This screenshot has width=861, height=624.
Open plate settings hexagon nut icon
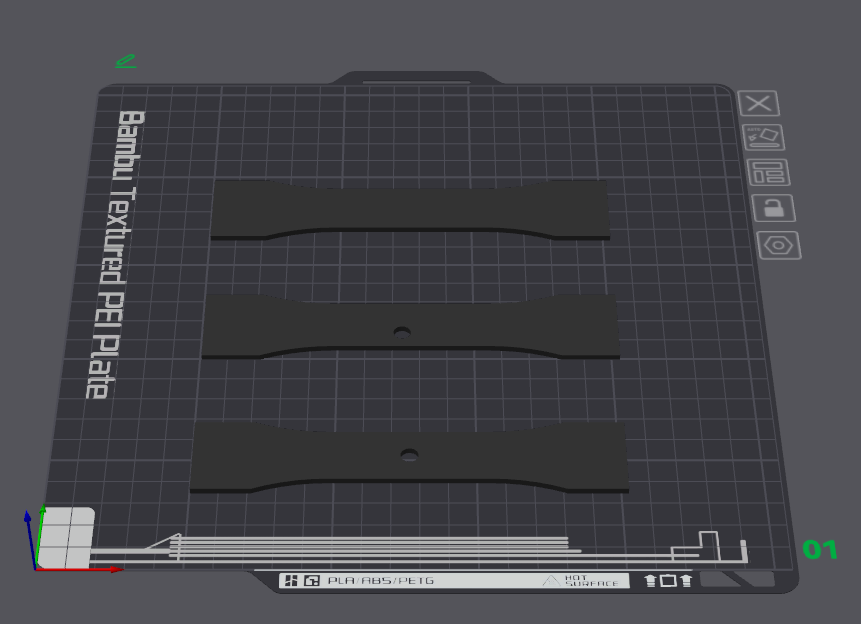pos(779,245)
